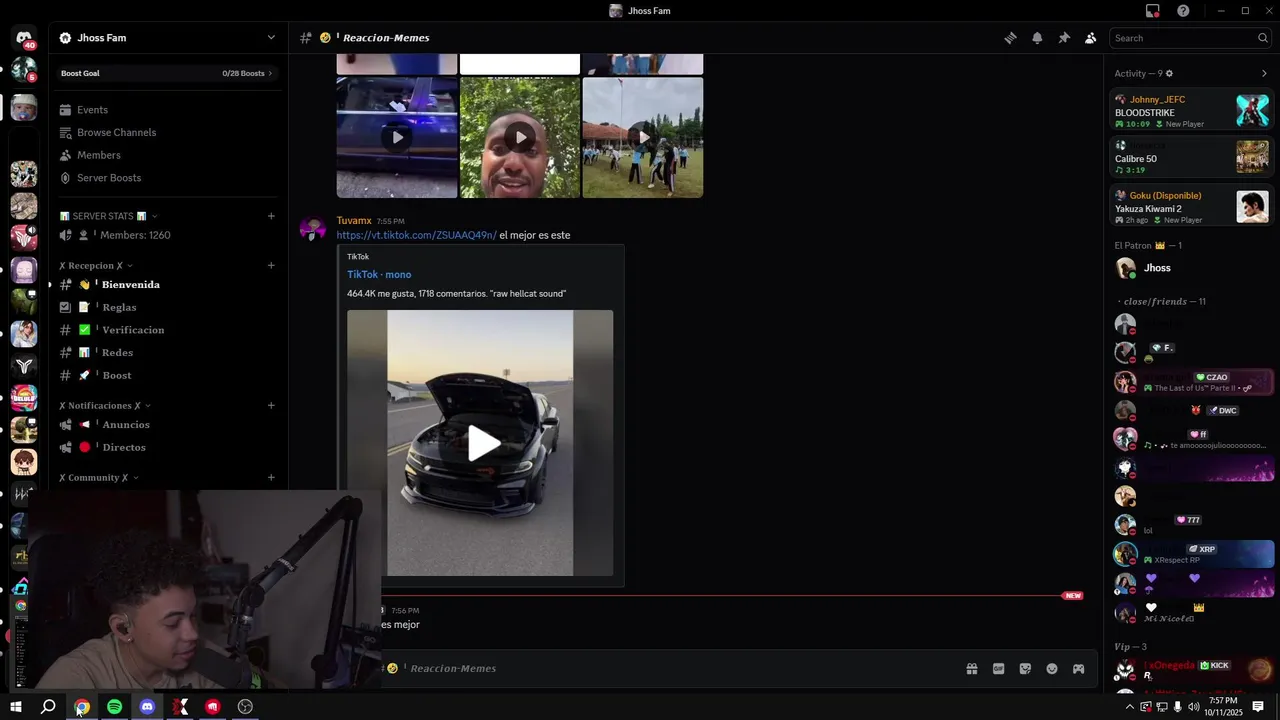This screenshot has width=1280, height=720.
Task: Add channel to Community category
Action: point(271,478)
